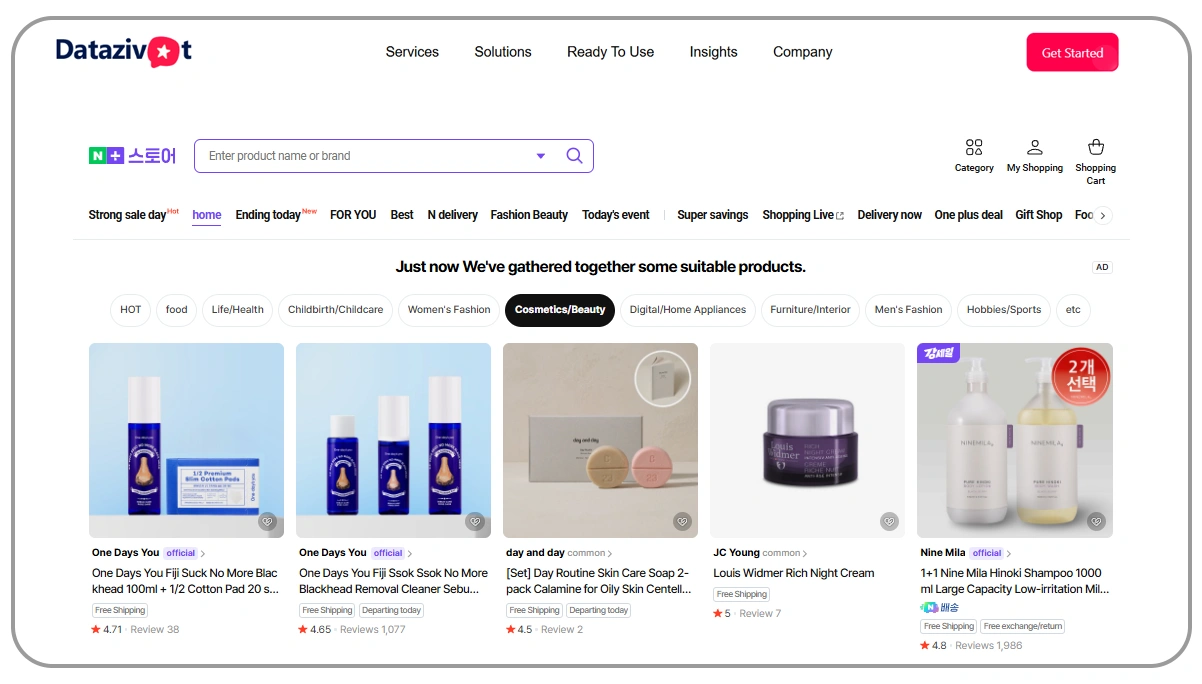The image size is (1202, 684).
Task: Switch to Women's Fashion category
Action: pyautogui.click(x=449, y=310)
